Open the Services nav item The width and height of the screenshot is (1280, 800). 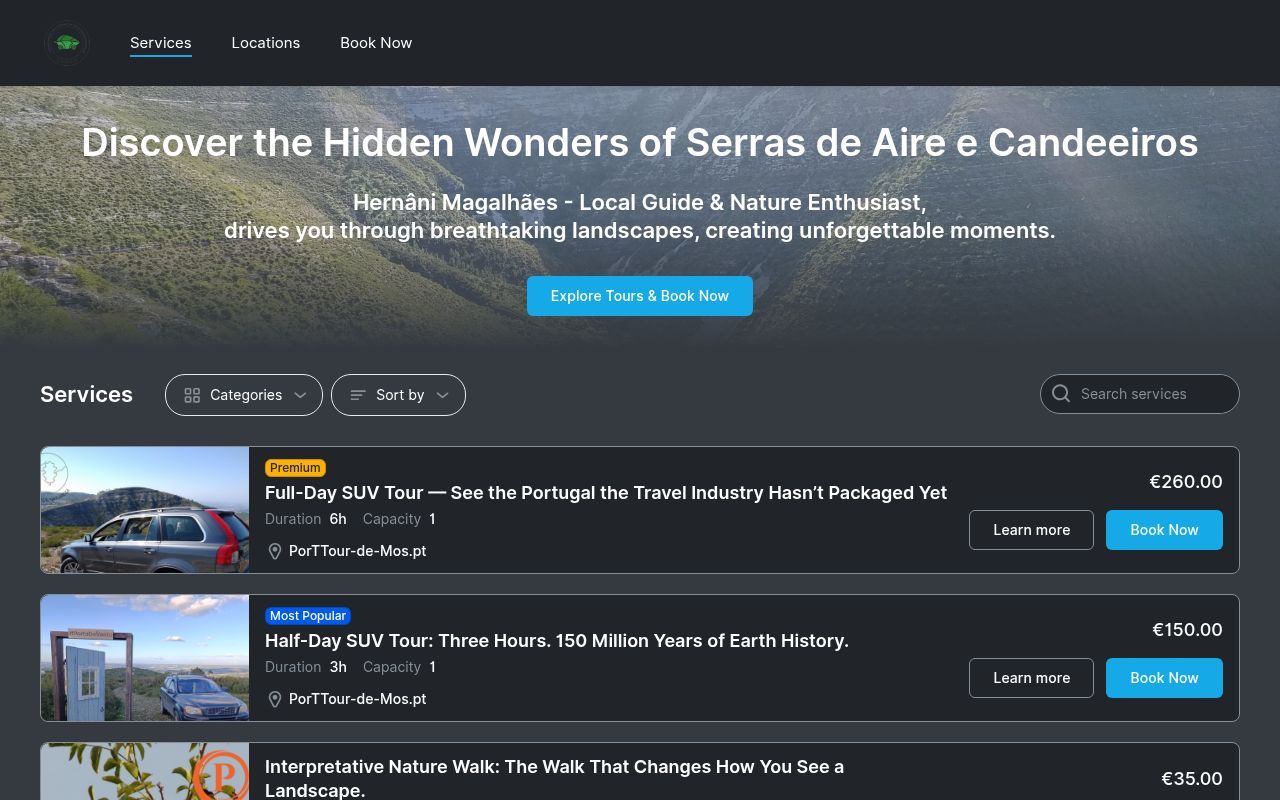pyautogui.click(x=161, y=43)
